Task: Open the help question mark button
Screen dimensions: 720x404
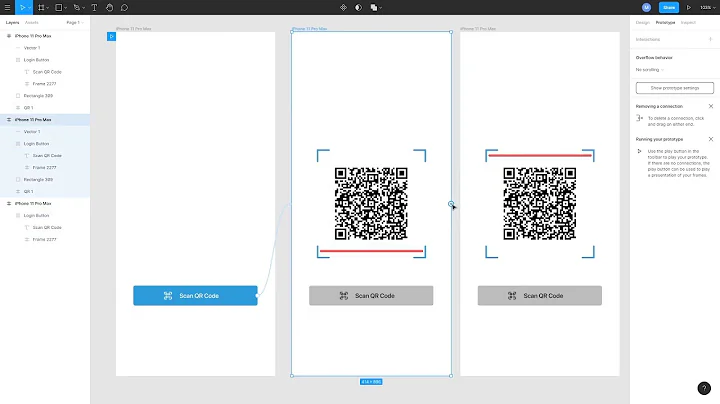Action: pyautogui.click(x=704, y=388)
